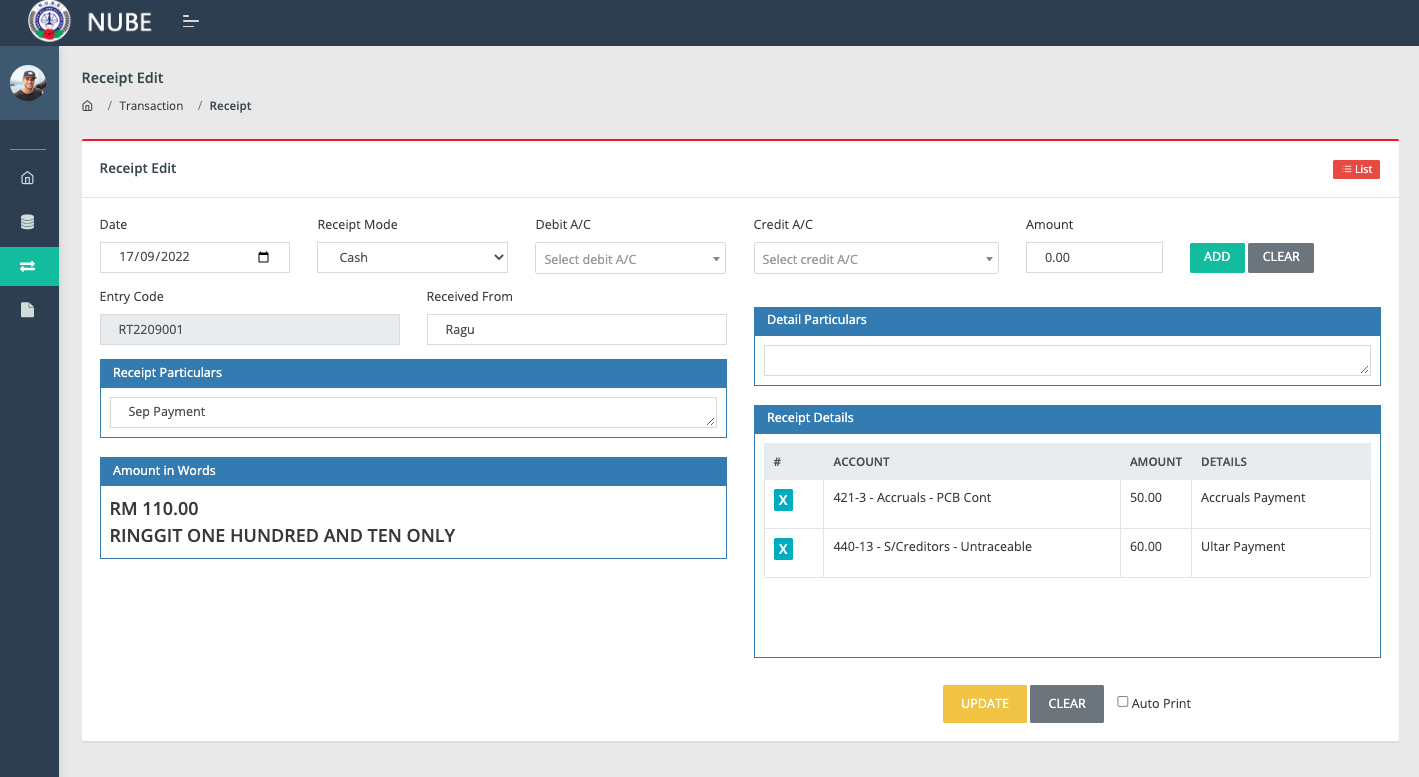Viewport: 1419px width, 777px height.
Task: Click into the Received From field
Action: tap(576, 330)
